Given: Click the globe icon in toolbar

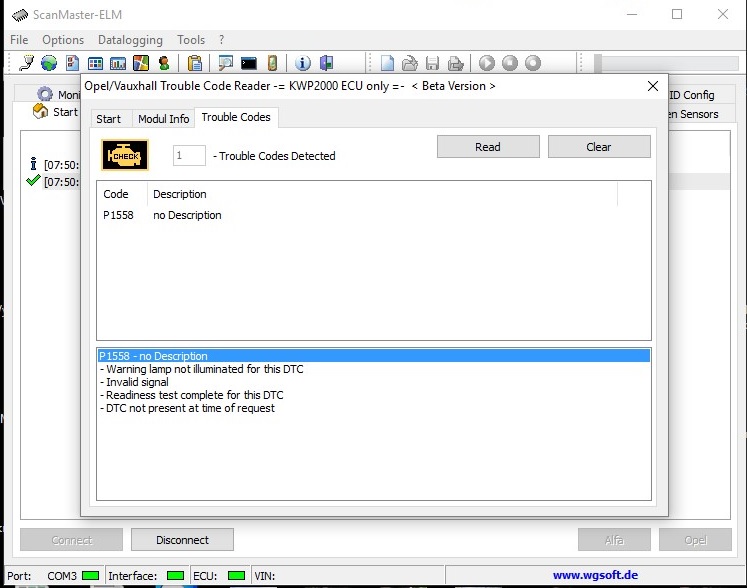Looking at the screenshot, I should 49,63.
